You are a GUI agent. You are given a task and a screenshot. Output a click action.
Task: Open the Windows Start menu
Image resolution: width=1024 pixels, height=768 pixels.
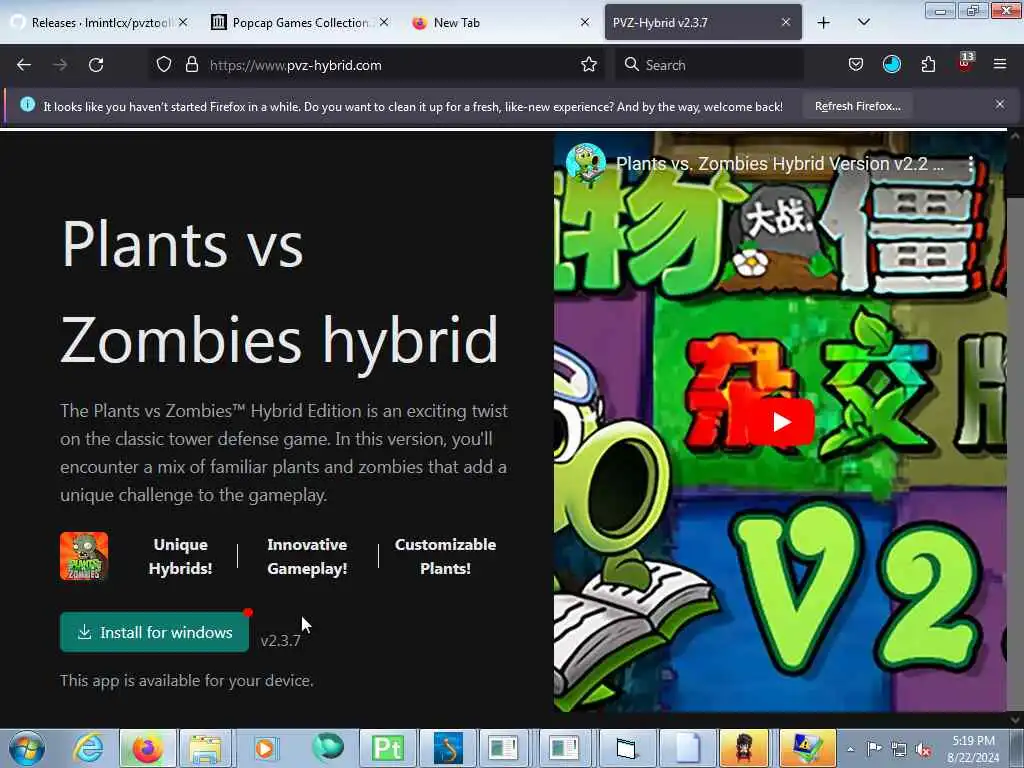pos(26,748)
